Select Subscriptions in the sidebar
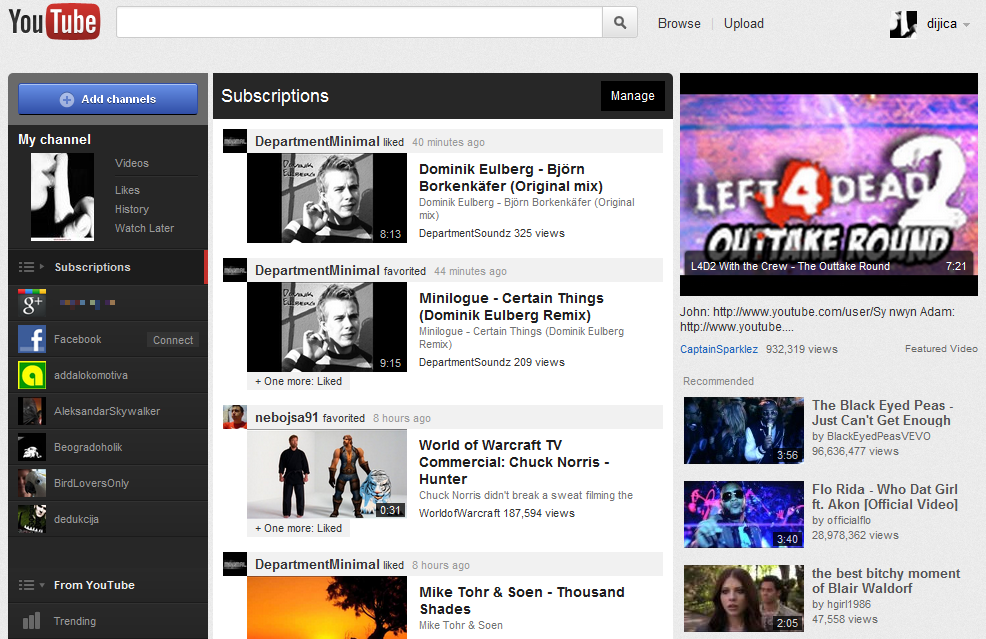Image resolution: width=986 pixels, height=639 pixels. [x=92, y=267]
